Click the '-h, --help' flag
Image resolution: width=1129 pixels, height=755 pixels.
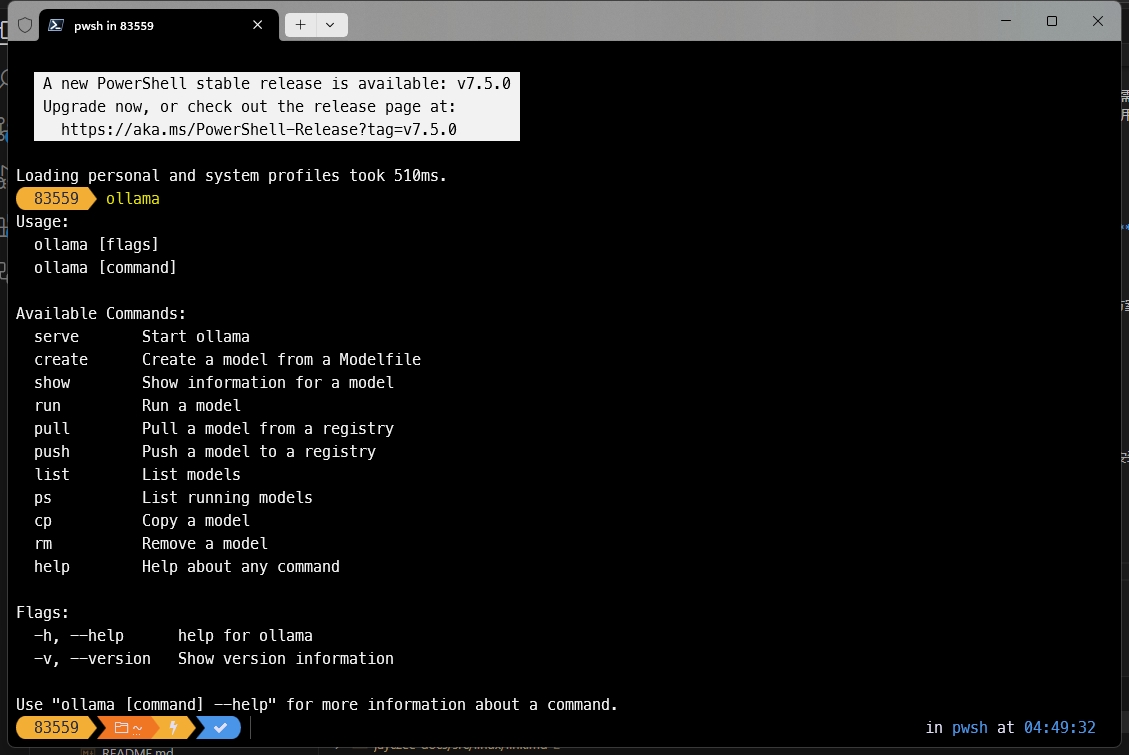tap(78, 636)
